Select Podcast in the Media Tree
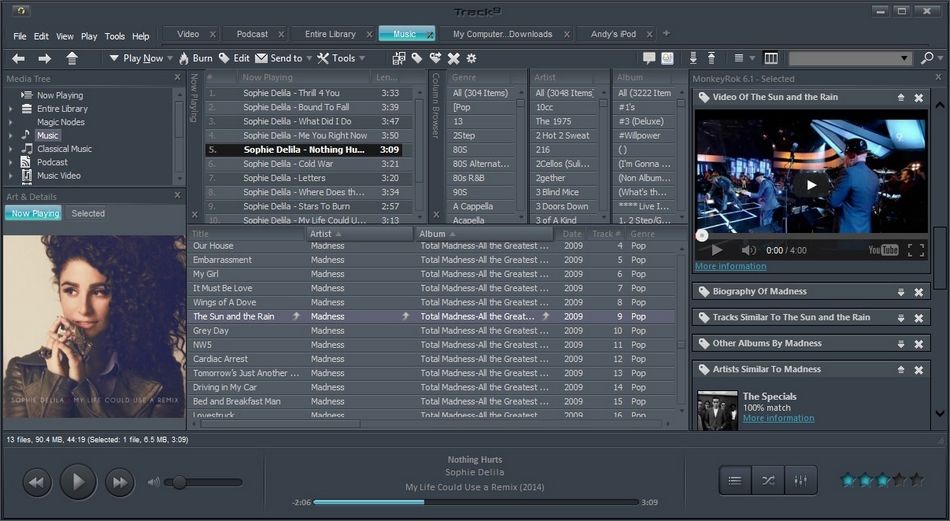 pos(52,162)
